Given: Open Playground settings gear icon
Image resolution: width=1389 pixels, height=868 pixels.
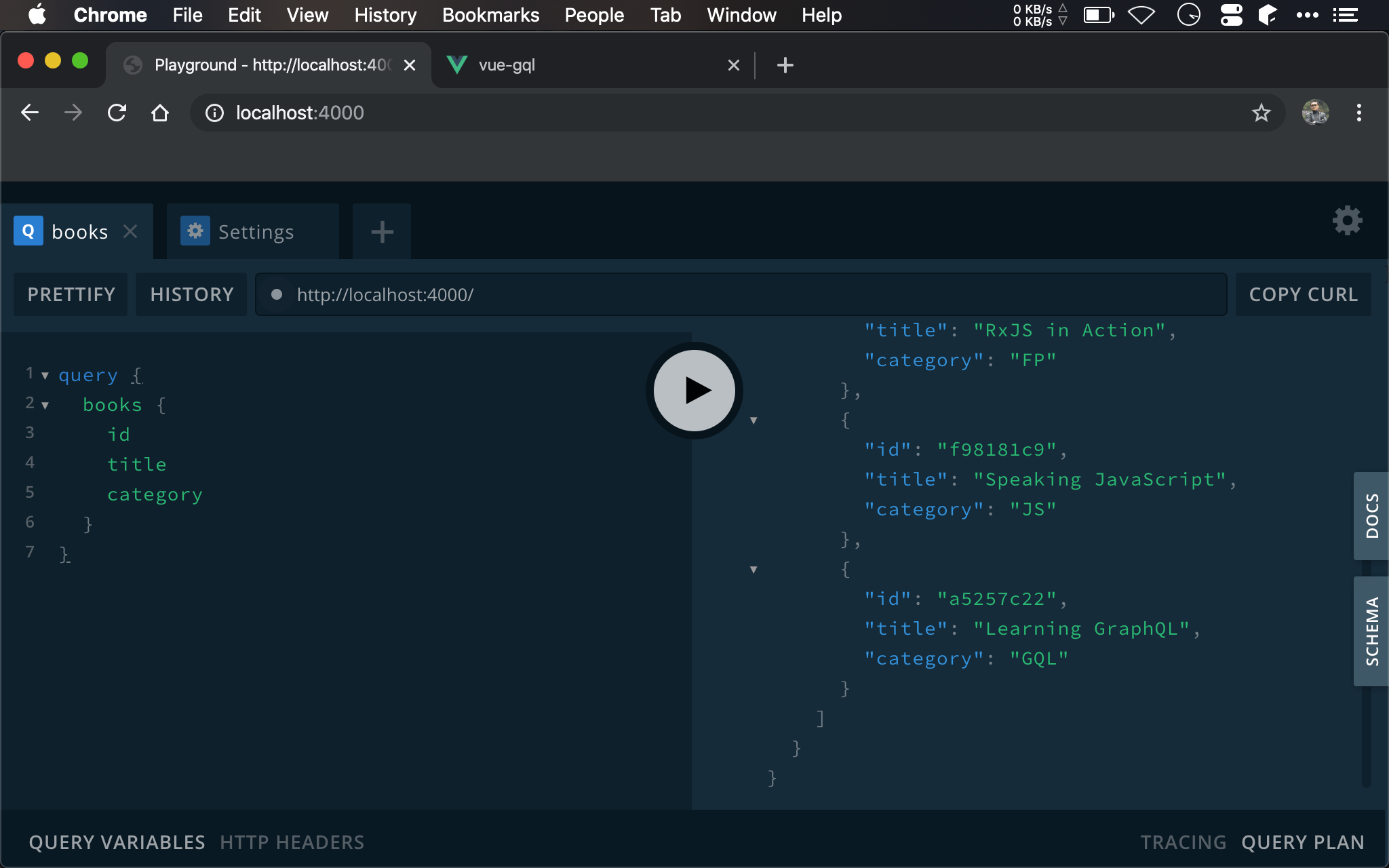Looking at the screenshot, I should [x=1347, y=221].
